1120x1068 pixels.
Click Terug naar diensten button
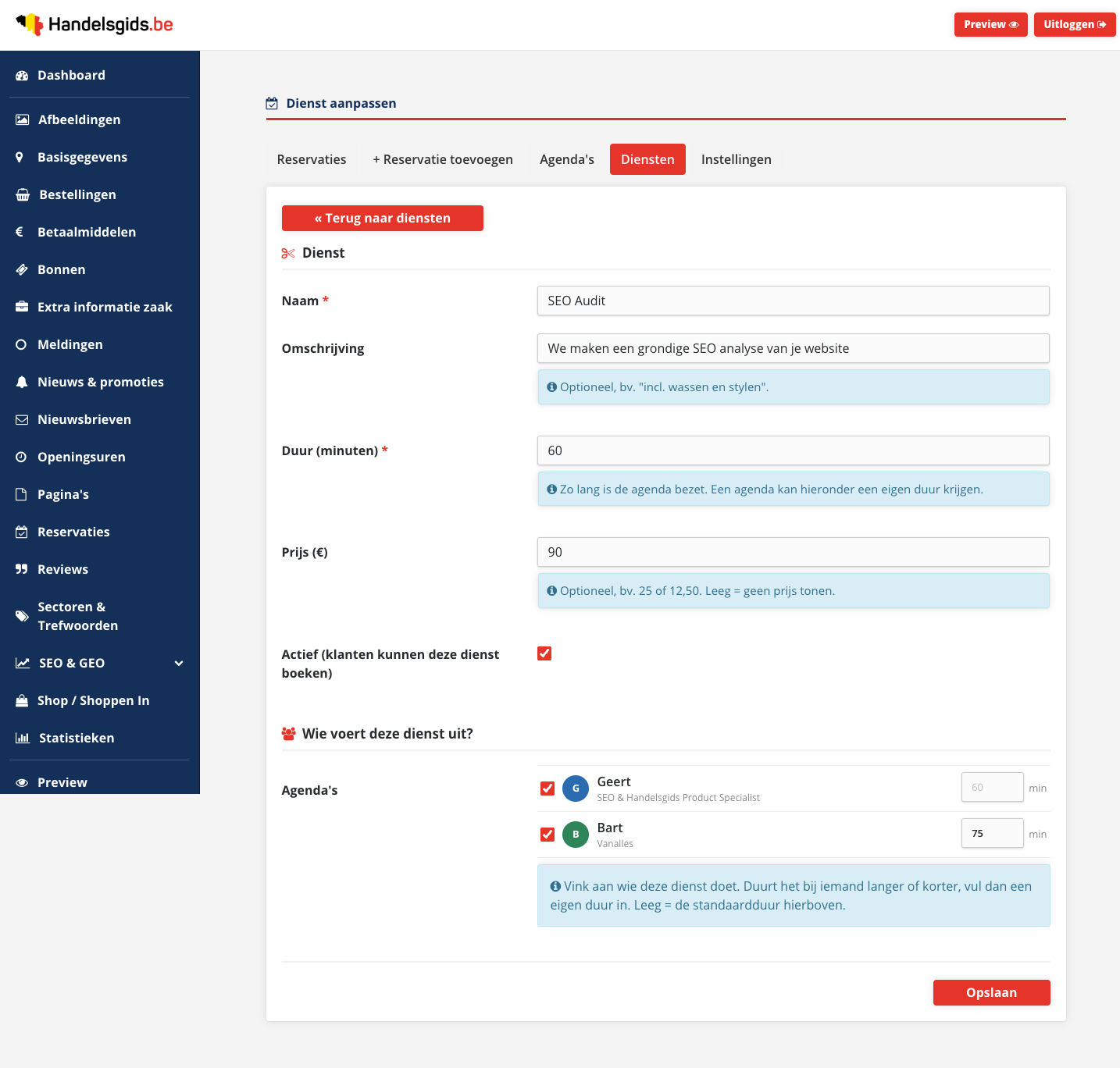pos(383,218)
